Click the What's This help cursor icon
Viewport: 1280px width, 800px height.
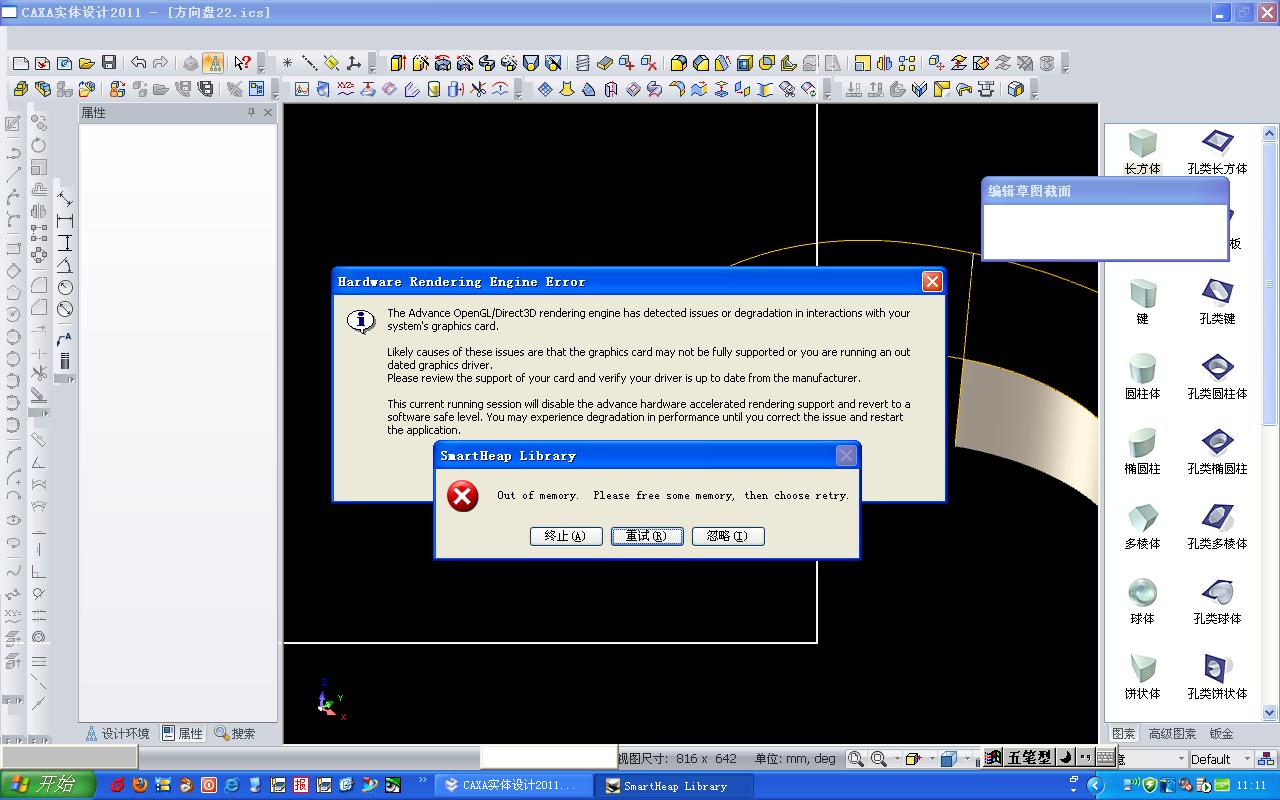(x=242, y=62)
